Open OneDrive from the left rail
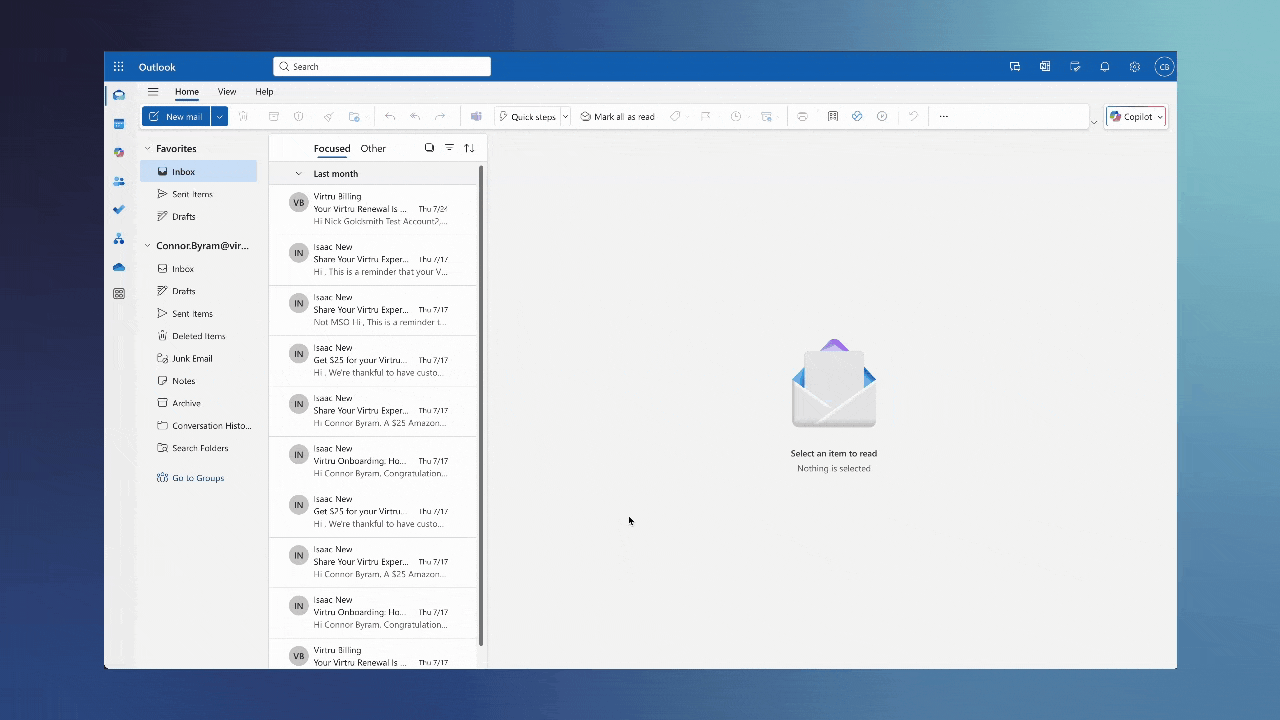The height and width of the screenshot is (720, 1280). [119, 267]
